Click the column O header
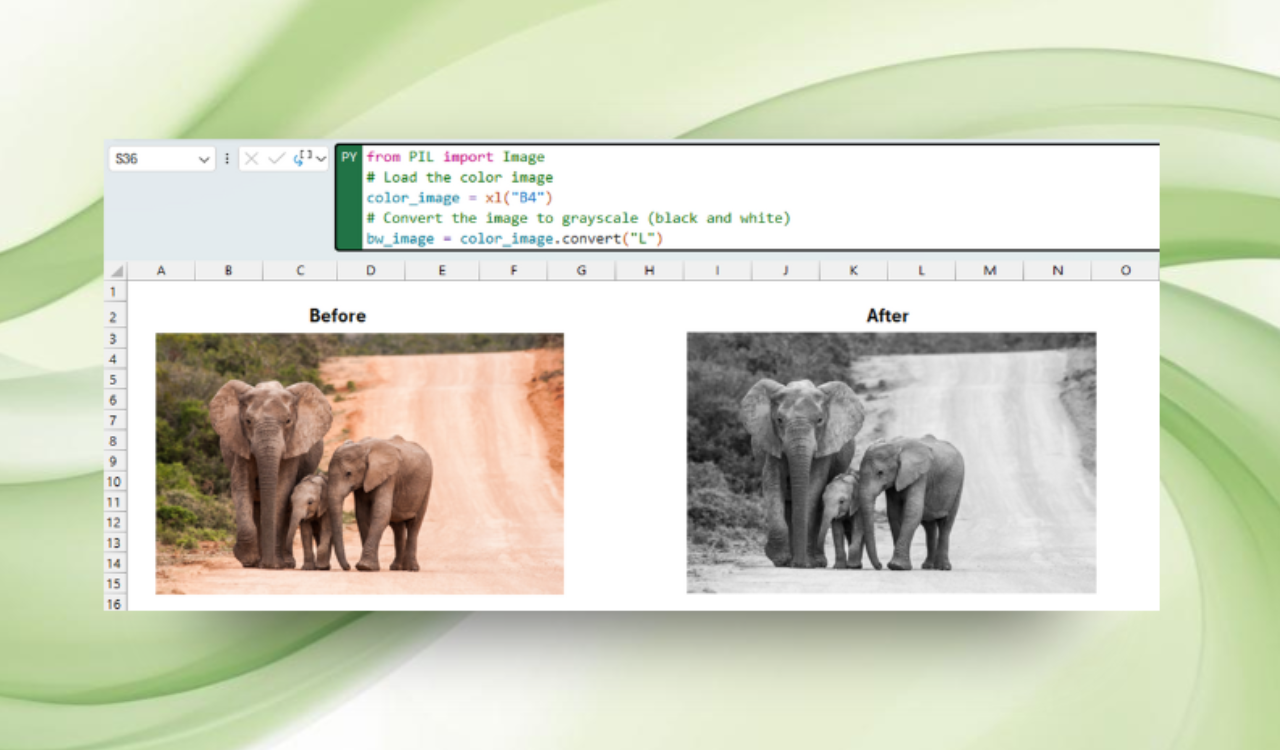 [1125, 270]
